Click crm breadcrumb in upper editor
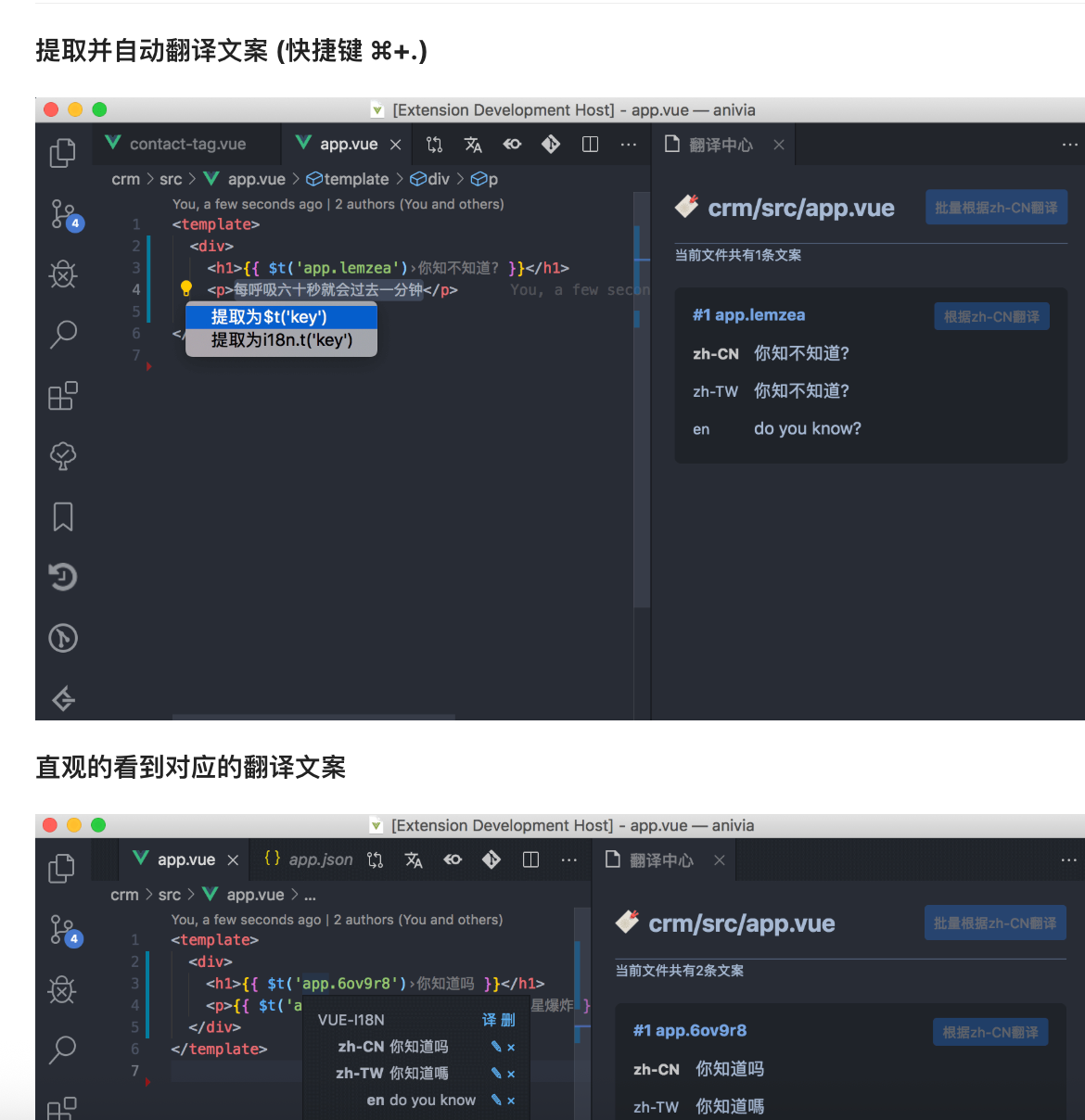1085x1120 pixels. (x=125, y=179)
